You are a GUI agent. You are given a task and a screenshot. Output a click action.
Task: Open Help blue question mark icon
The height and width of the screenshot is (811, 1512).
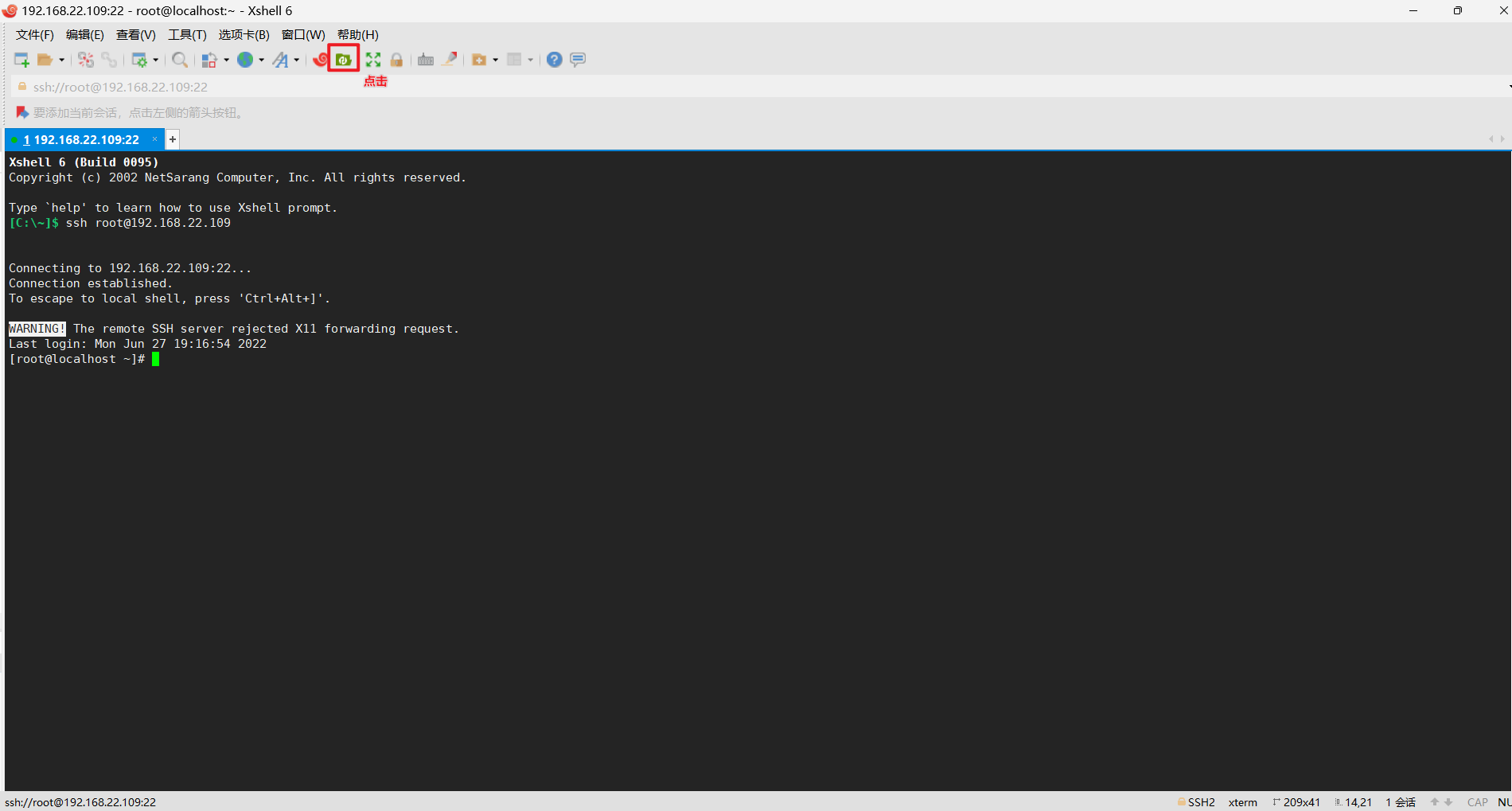point(555,60)
